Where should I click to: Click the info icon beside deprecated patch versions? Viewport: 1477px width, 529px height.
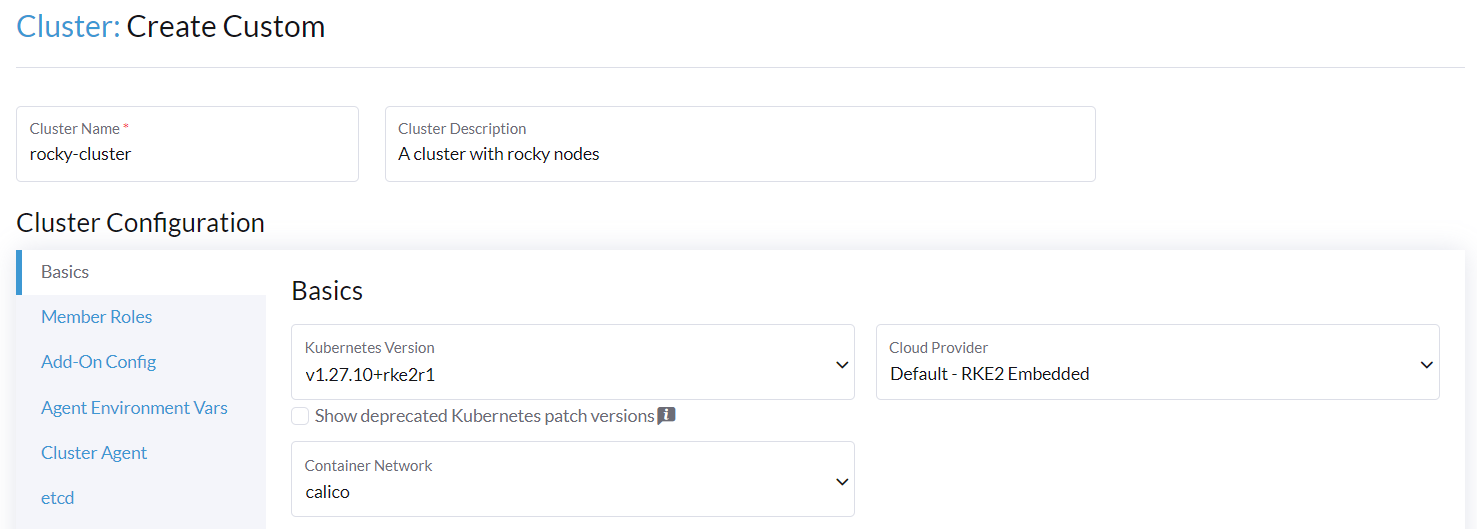click(666, 416)
